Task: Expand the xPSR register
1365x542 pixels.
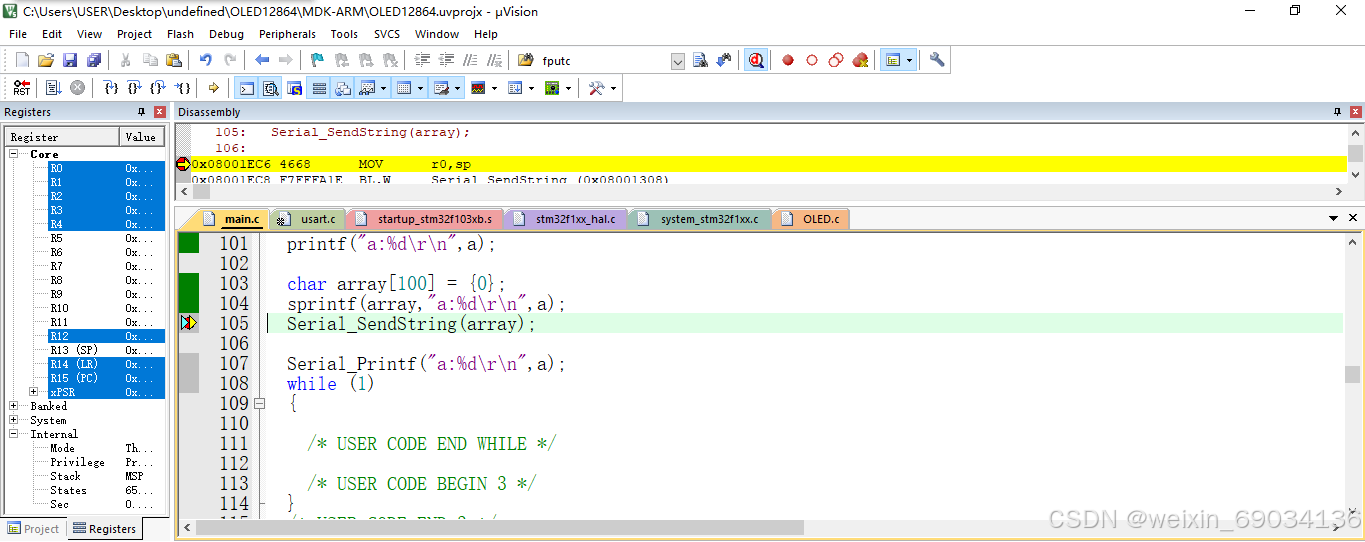Action: click(34, 392)
